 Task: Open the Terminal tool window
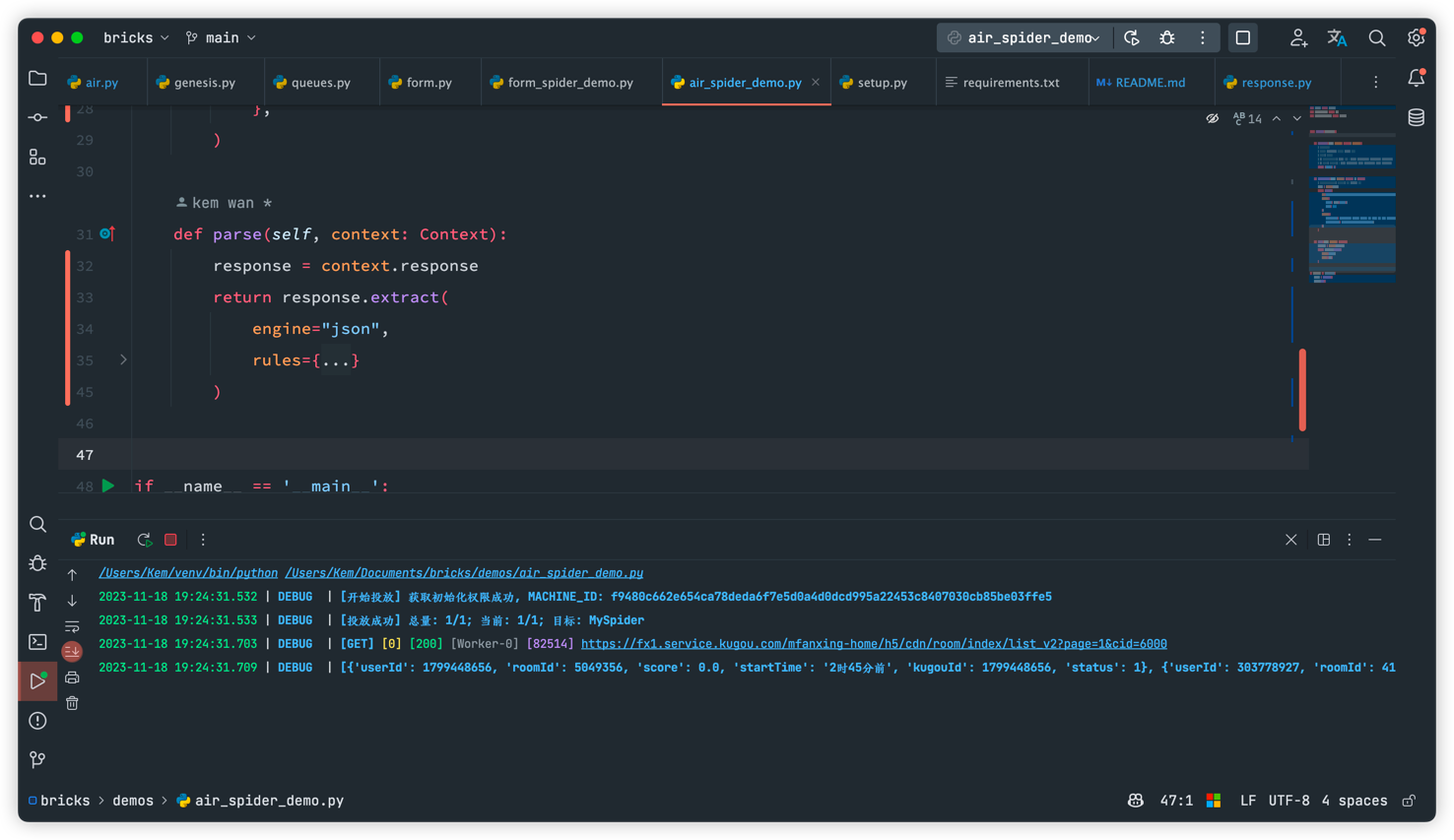coord(37,642)
